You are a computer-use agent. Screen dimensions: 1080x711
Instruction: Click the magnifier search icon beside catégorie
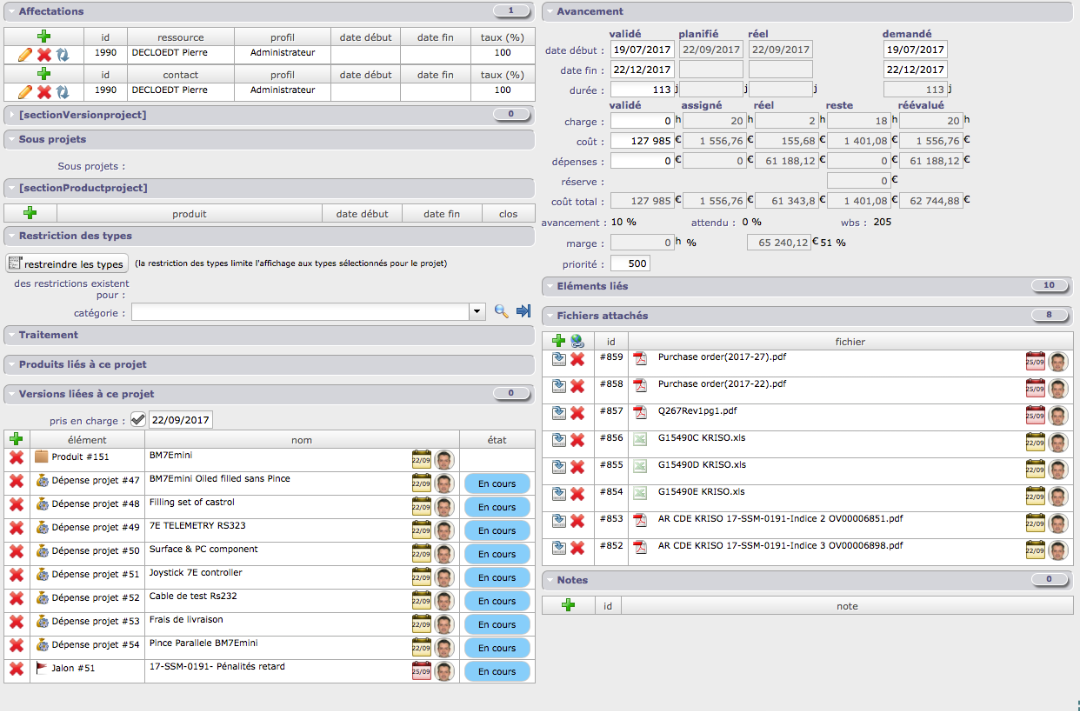(501, 312)
